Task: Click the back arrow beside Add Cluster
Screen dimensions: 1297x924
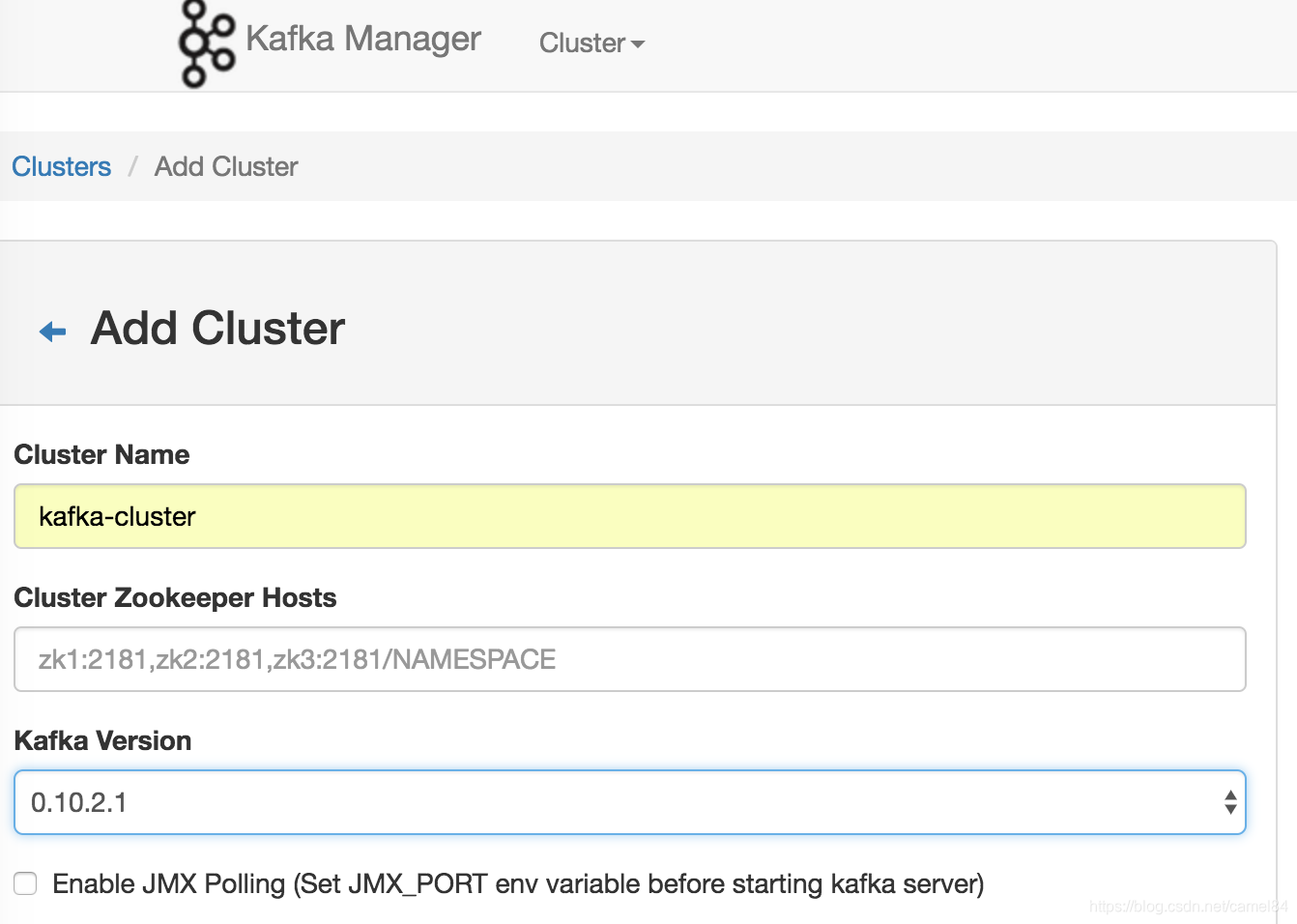Action: pyautogui.click(x=52, y=332)
